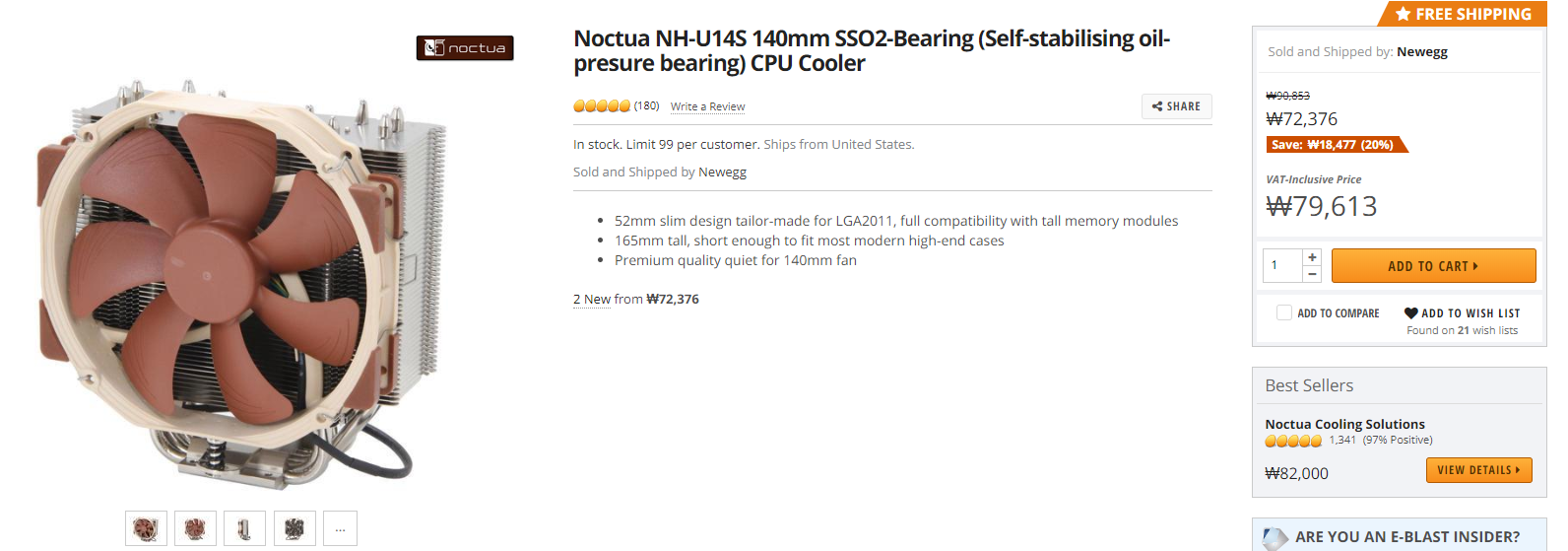Click the Noctua brand logo
Viewport: 1568px width, 551px height.
pyautogui.click(x=465, y=47)
